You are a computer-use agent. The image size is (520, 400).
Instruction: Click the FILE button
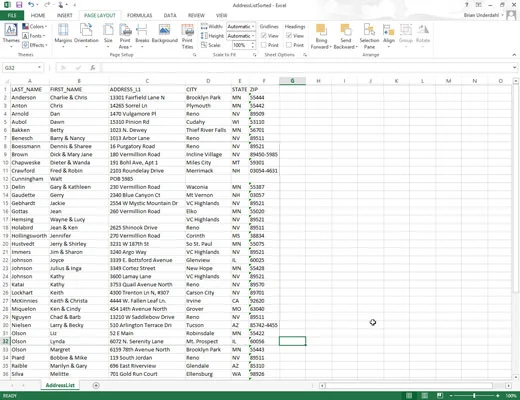[12, 15]
